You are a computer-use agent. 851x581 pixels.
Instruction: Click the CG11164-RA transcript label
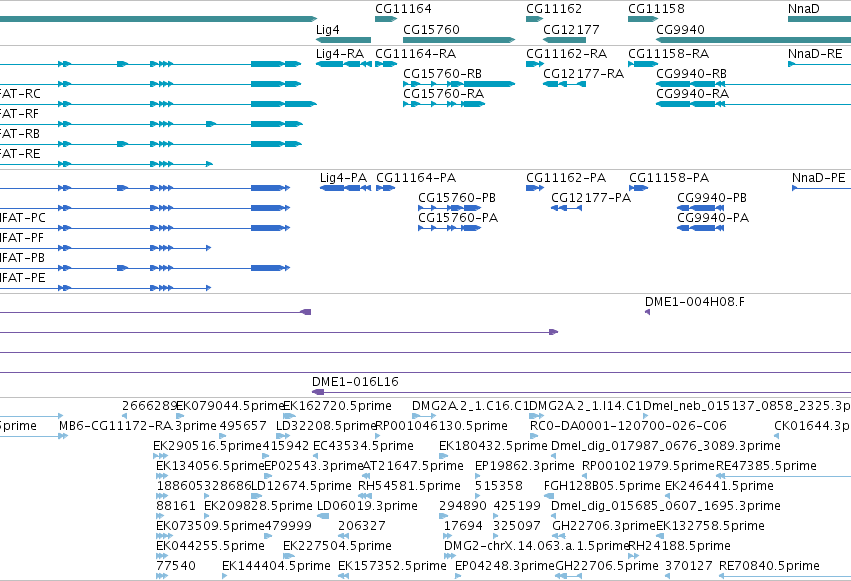416,54
